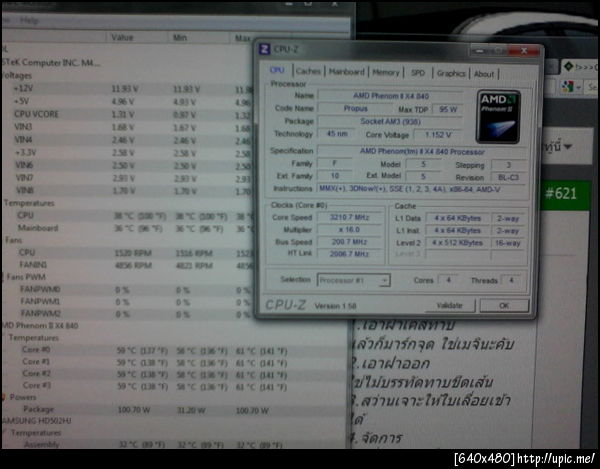The width and height of the screenshot is (600, 469).
Task: Select the +12V voltage row
Action: [128, 89]
